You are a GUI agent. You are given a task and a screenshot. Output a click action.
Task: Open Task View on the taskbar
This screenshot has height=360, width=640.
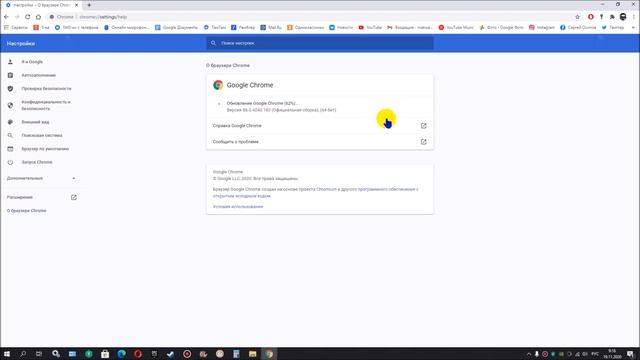coord(39,354)
